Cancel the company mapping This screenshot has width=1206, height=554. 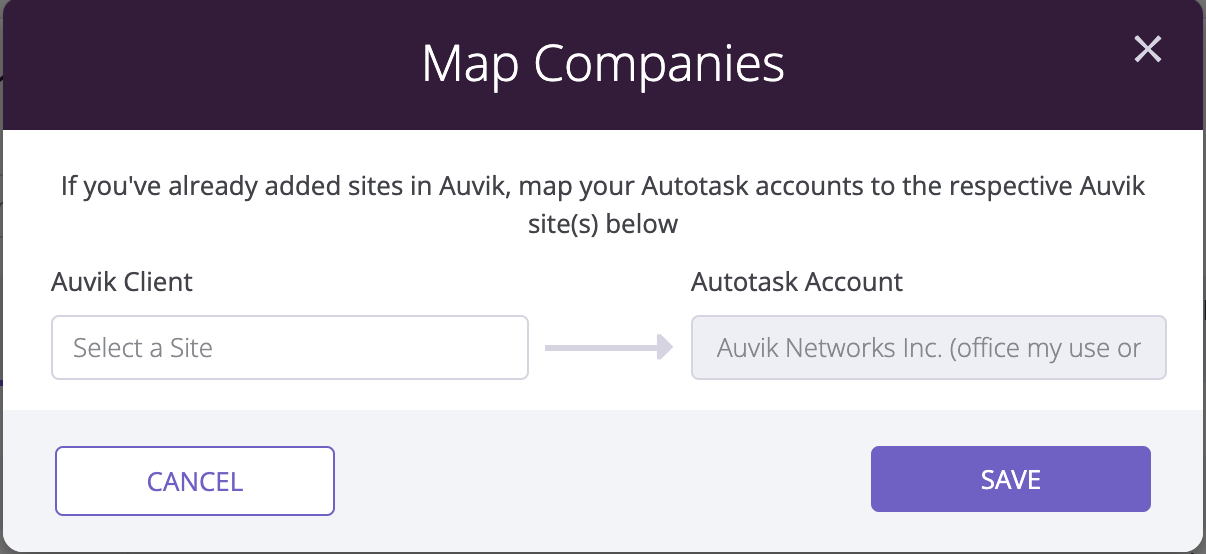195,481
